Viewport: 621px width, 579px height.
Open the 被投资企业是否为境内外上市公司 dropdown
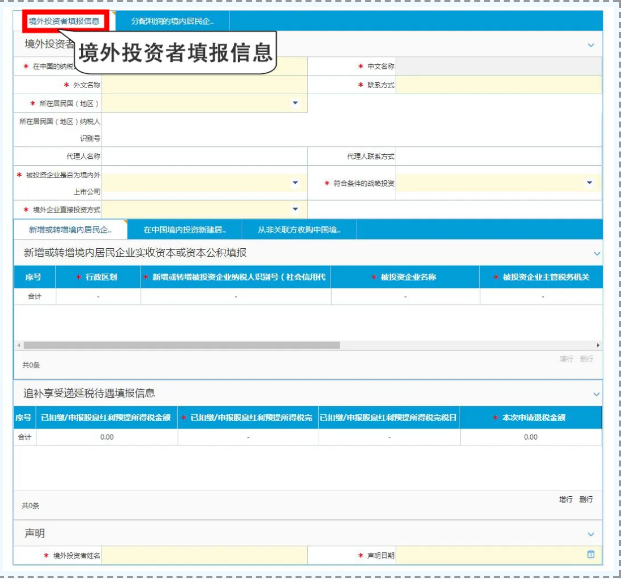[295, 183]
